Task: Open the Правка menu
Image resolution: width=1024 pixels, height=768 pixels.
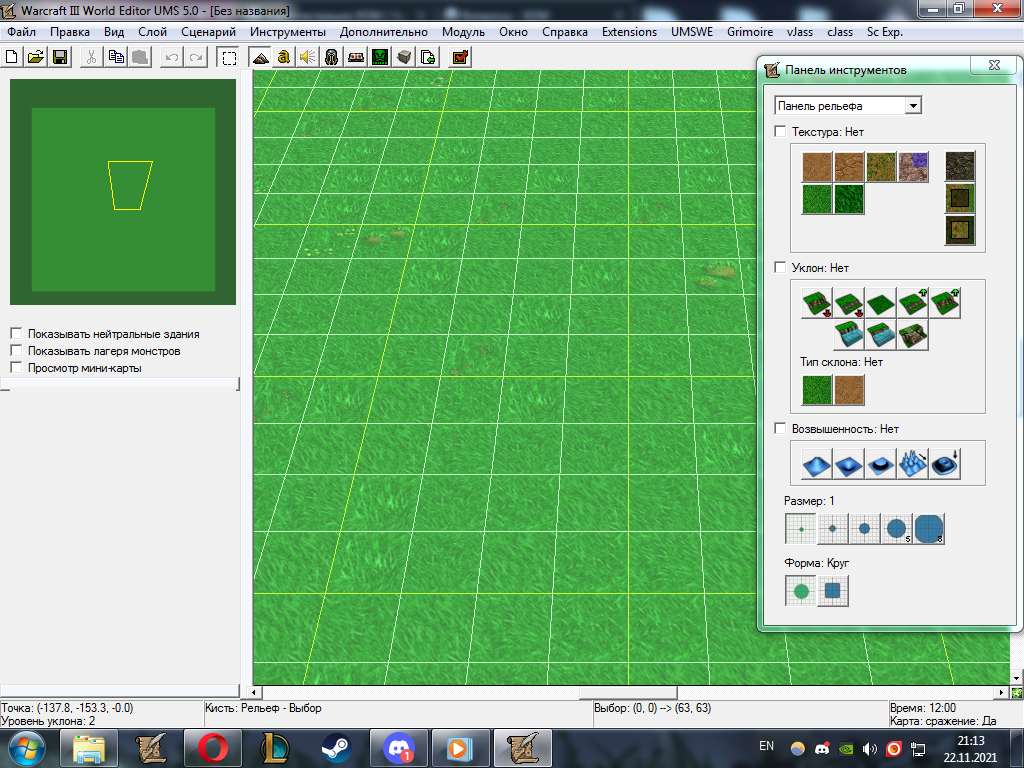Action: click(70, 31)
